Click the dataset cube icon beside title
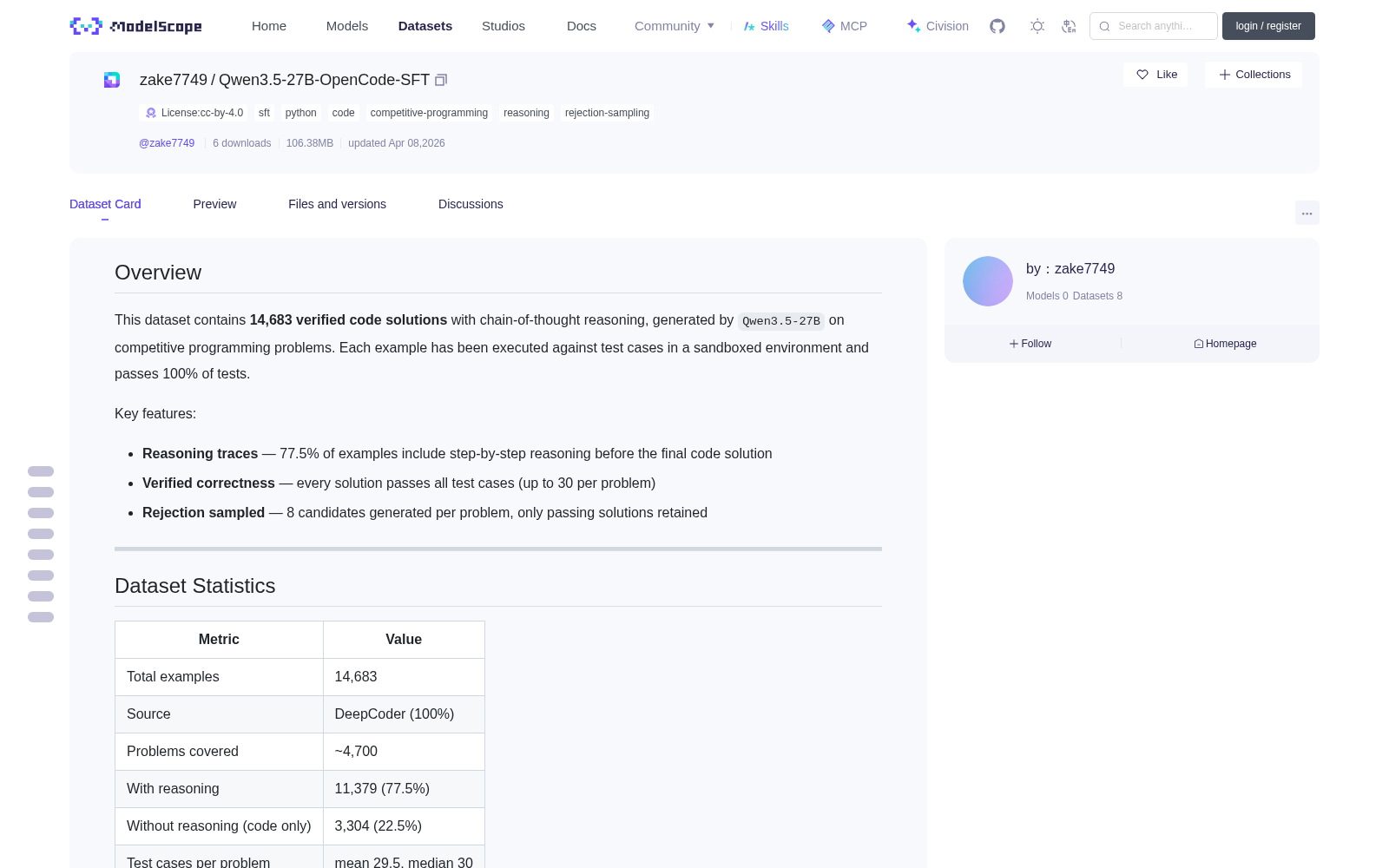This screenshot has height=868, width=1389. pos(112,80)
